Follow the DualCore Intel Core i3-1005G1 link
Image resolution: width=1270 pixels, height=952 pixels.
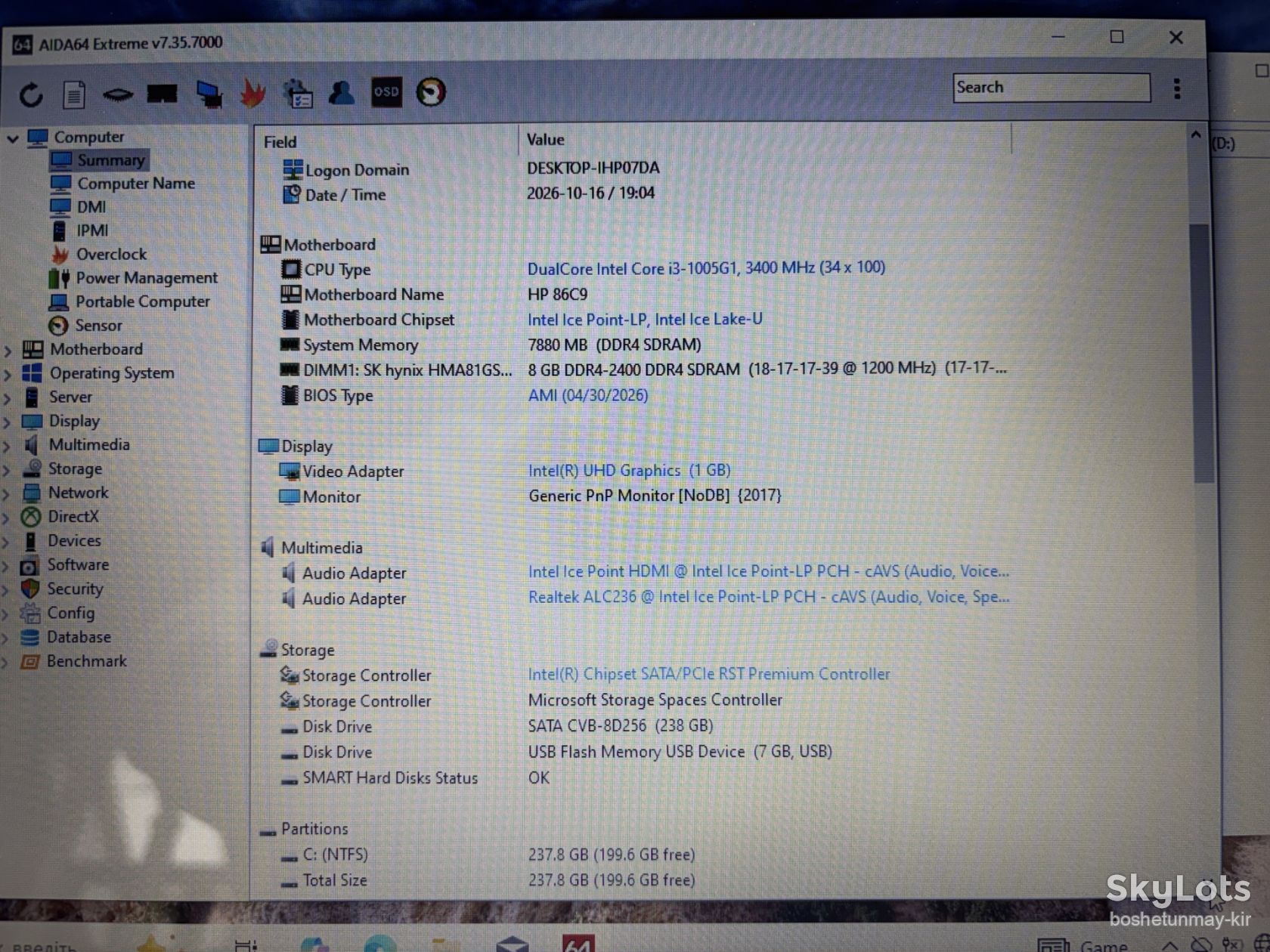(706, 268)
